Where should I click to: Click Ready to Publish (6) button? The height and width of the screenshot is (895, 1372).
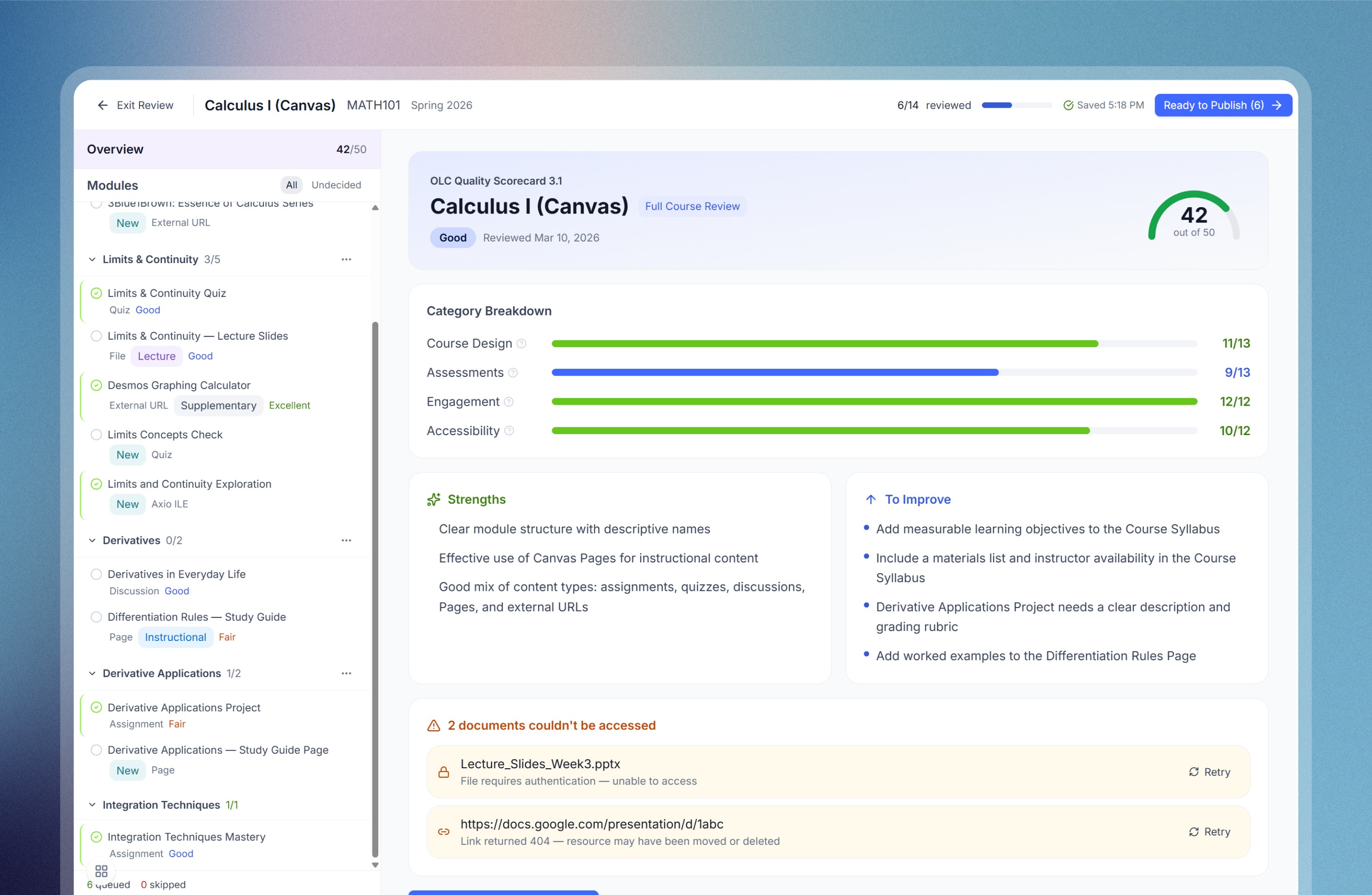click(x=1223, y=105)
